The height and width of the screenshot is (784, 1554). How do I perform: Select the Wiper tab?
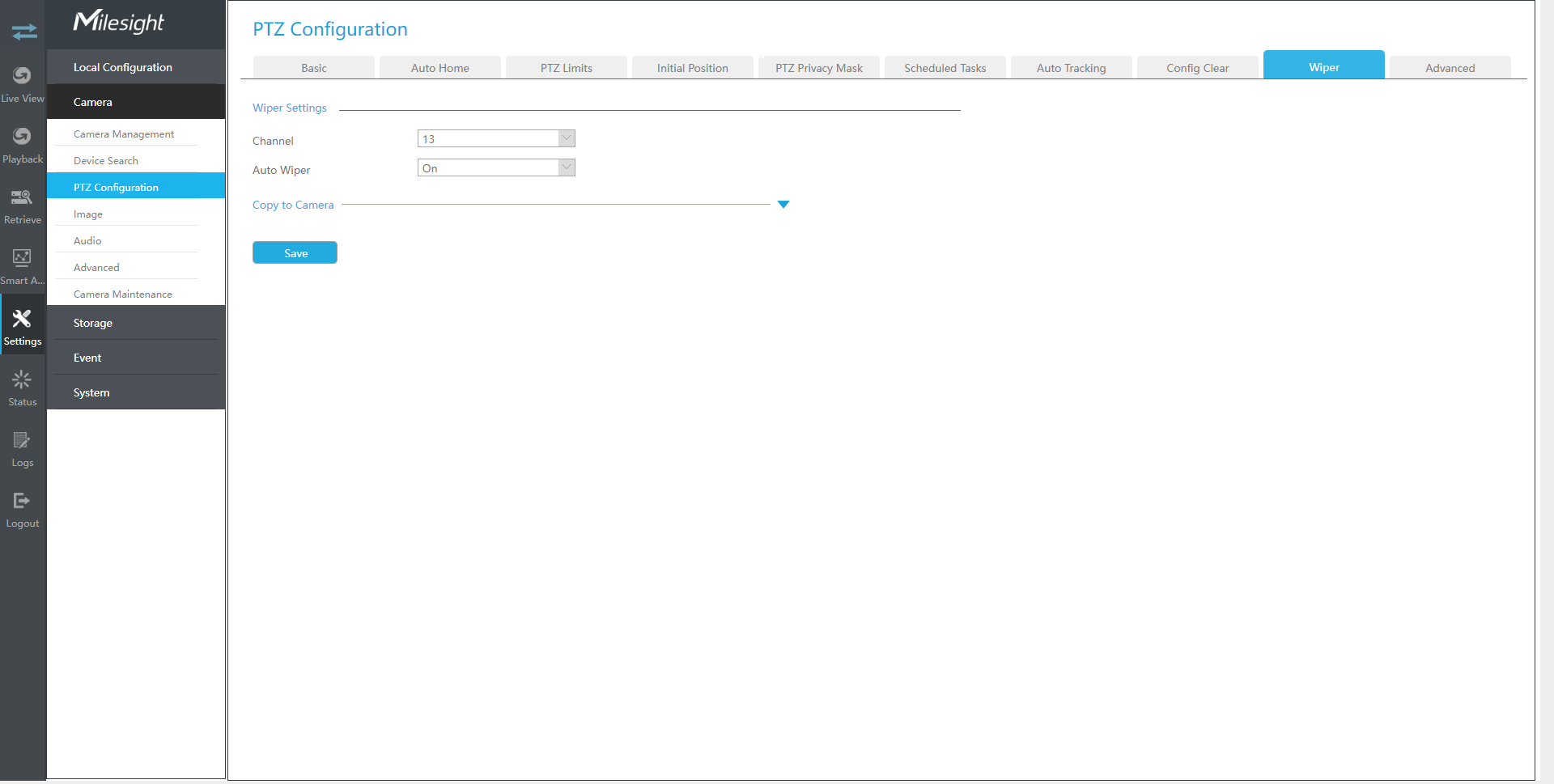[x=1324, y=66]
